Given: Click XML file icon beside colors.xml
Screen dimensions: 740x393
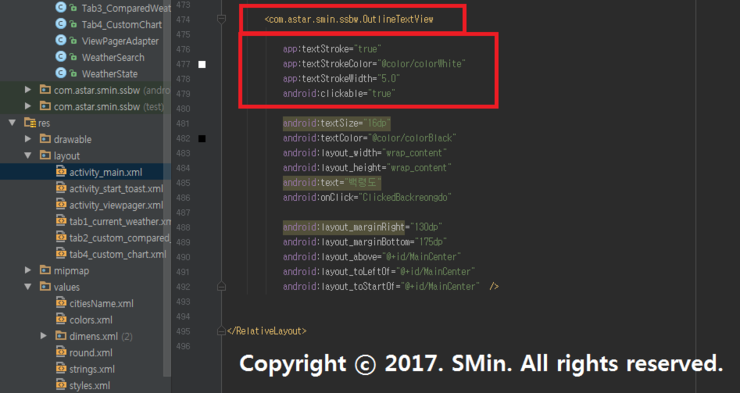Looking at the screenshot, I should 61,319.
